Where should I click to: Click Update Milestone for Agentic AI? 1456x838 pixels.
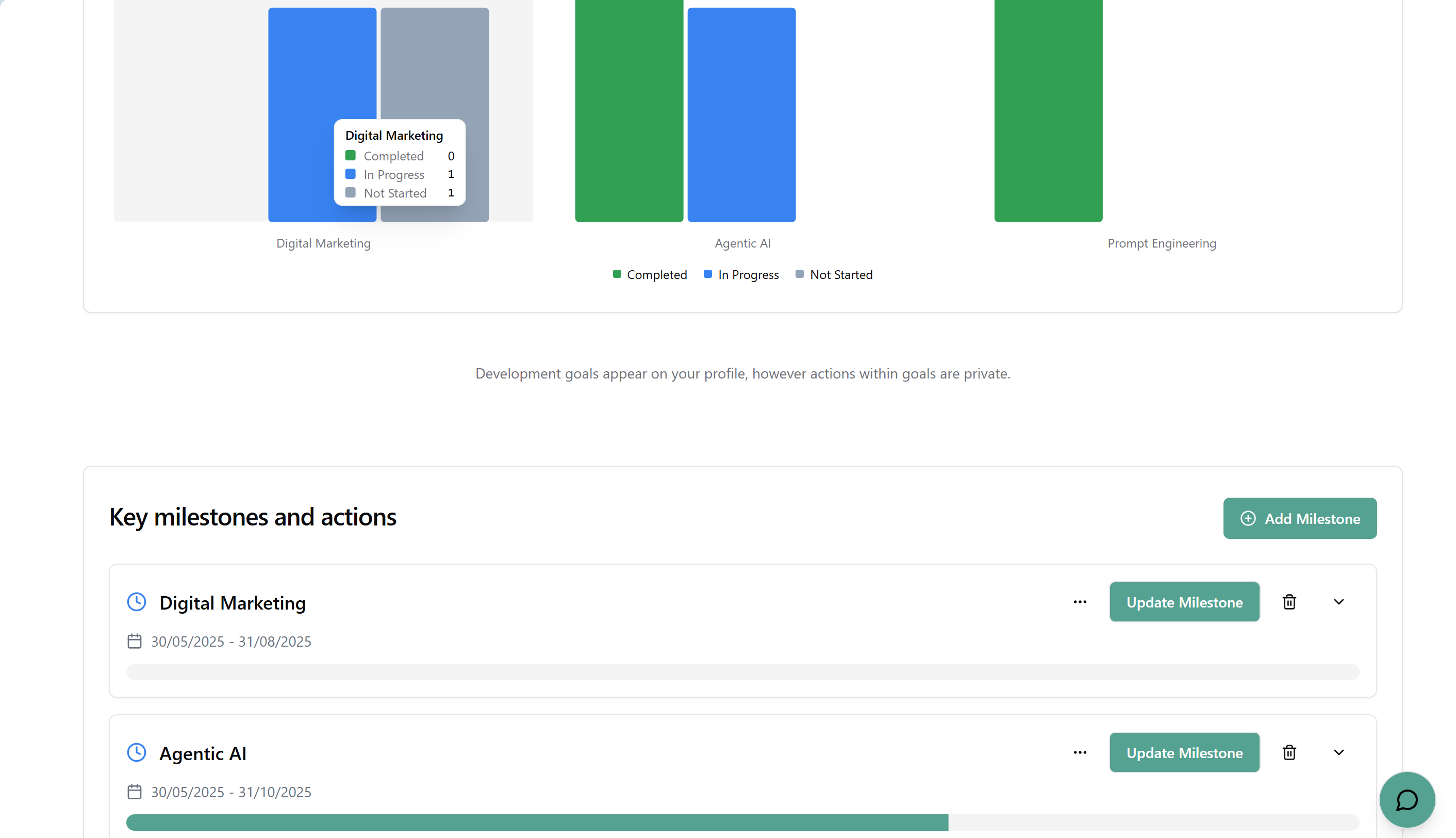(1184, 752)
